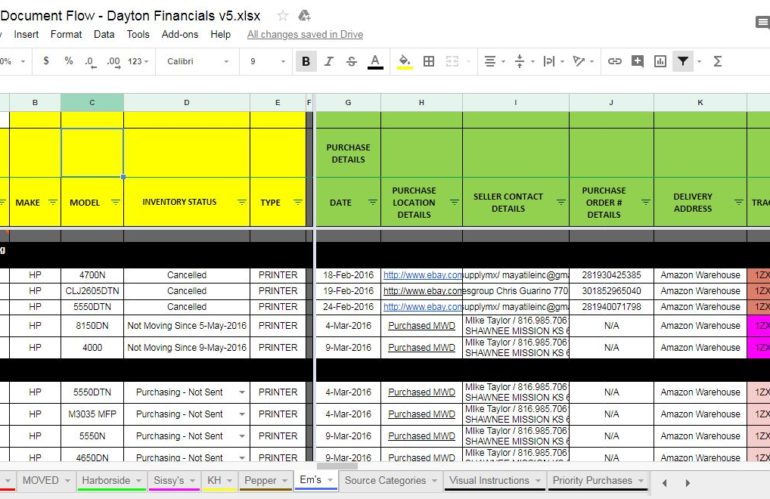Select the HP cell in the 4700N row
This screenshot has width=770, height=499.
click(x=35, y=275)
